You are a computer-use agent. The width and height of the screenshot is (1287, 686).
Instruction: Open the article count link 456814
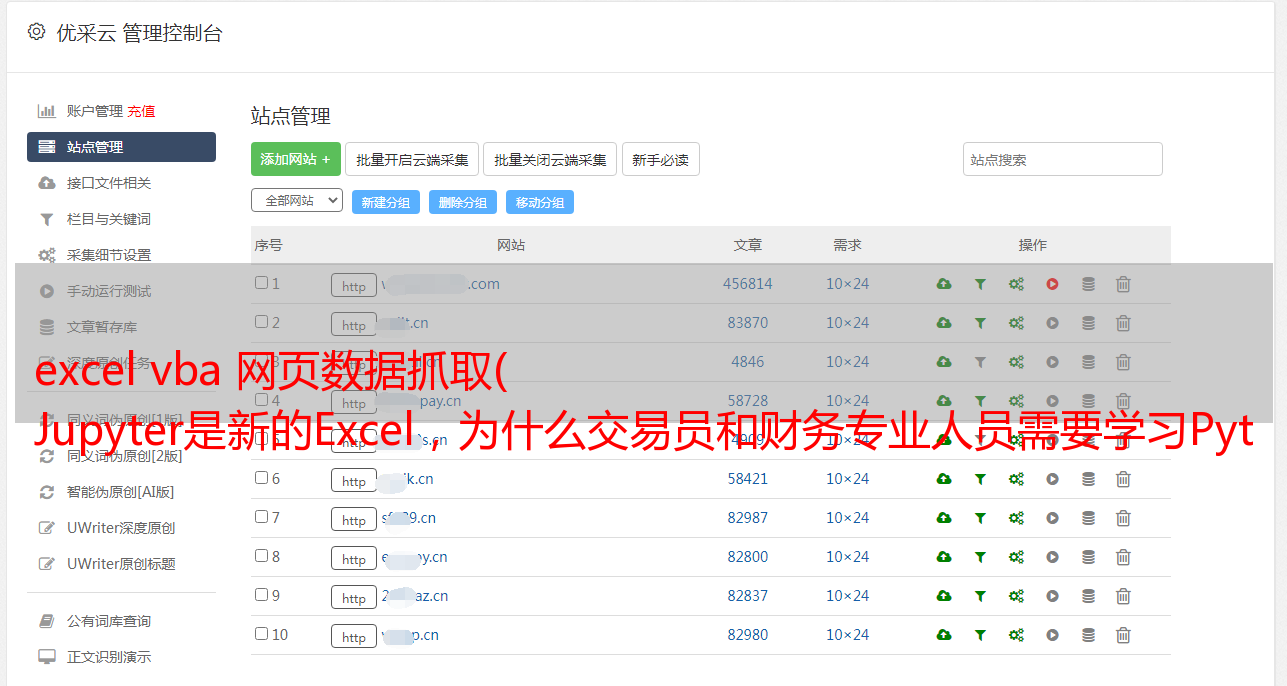pyautogui.click(x=748, y=284)
